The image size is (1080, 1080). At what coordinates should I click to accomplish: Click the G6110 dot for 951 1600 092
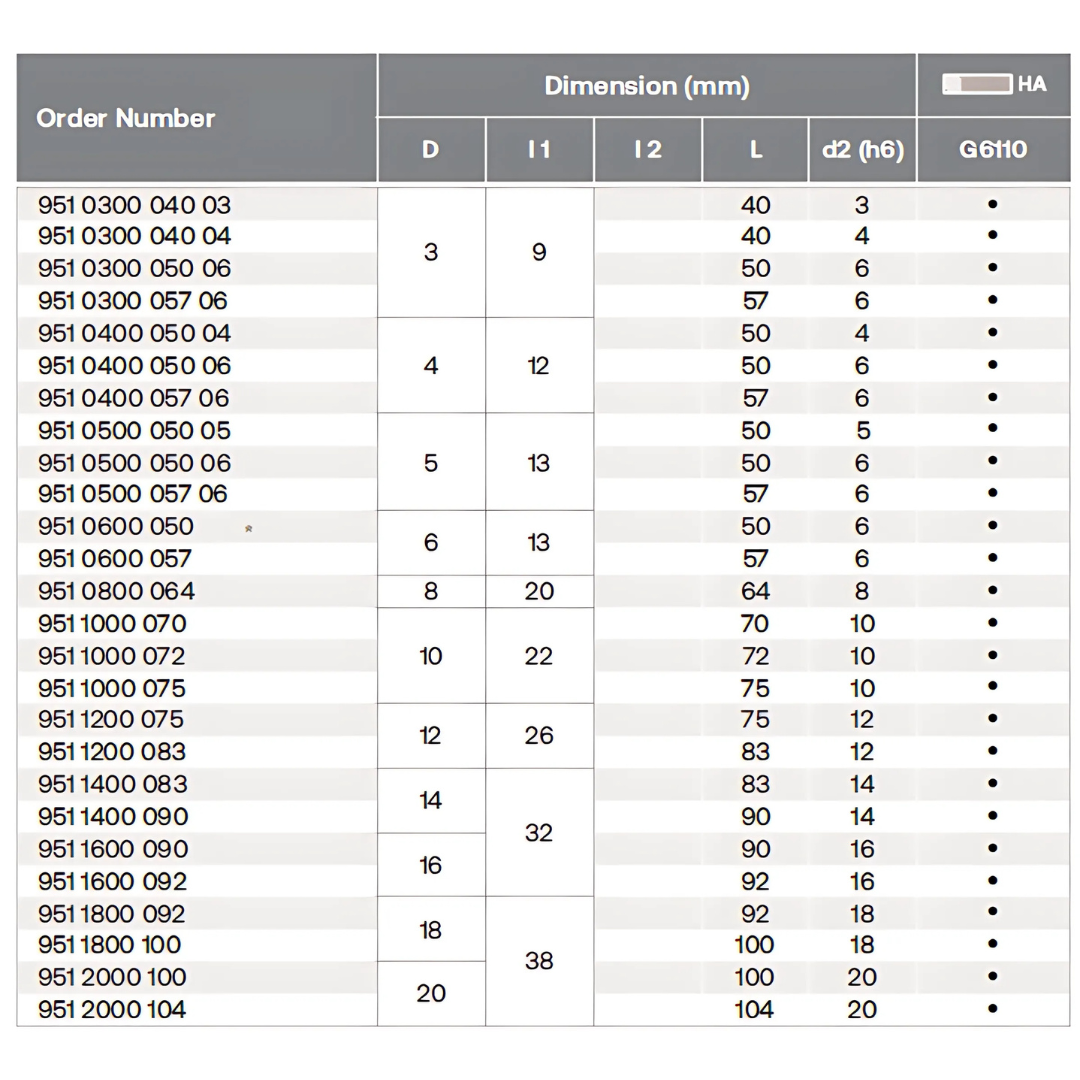point(992,881)
